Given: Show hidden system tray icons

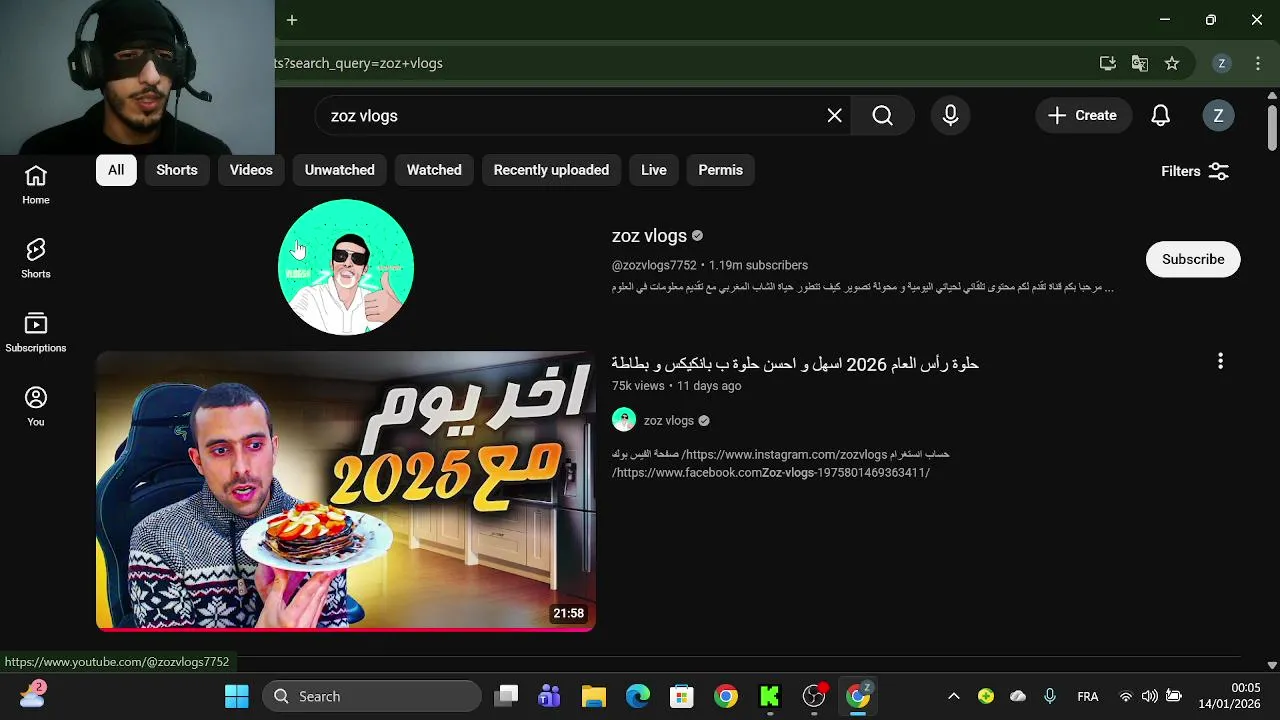Looking at the screenshot, I should [x=954, y=696].
